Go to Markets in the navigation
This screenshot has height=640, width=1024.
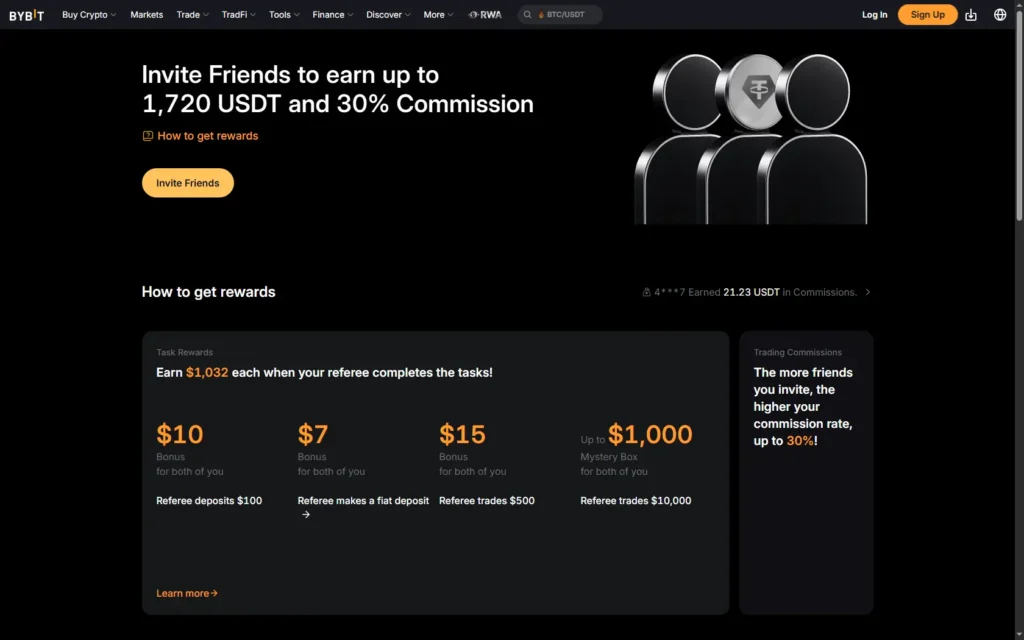coord(146,14)
